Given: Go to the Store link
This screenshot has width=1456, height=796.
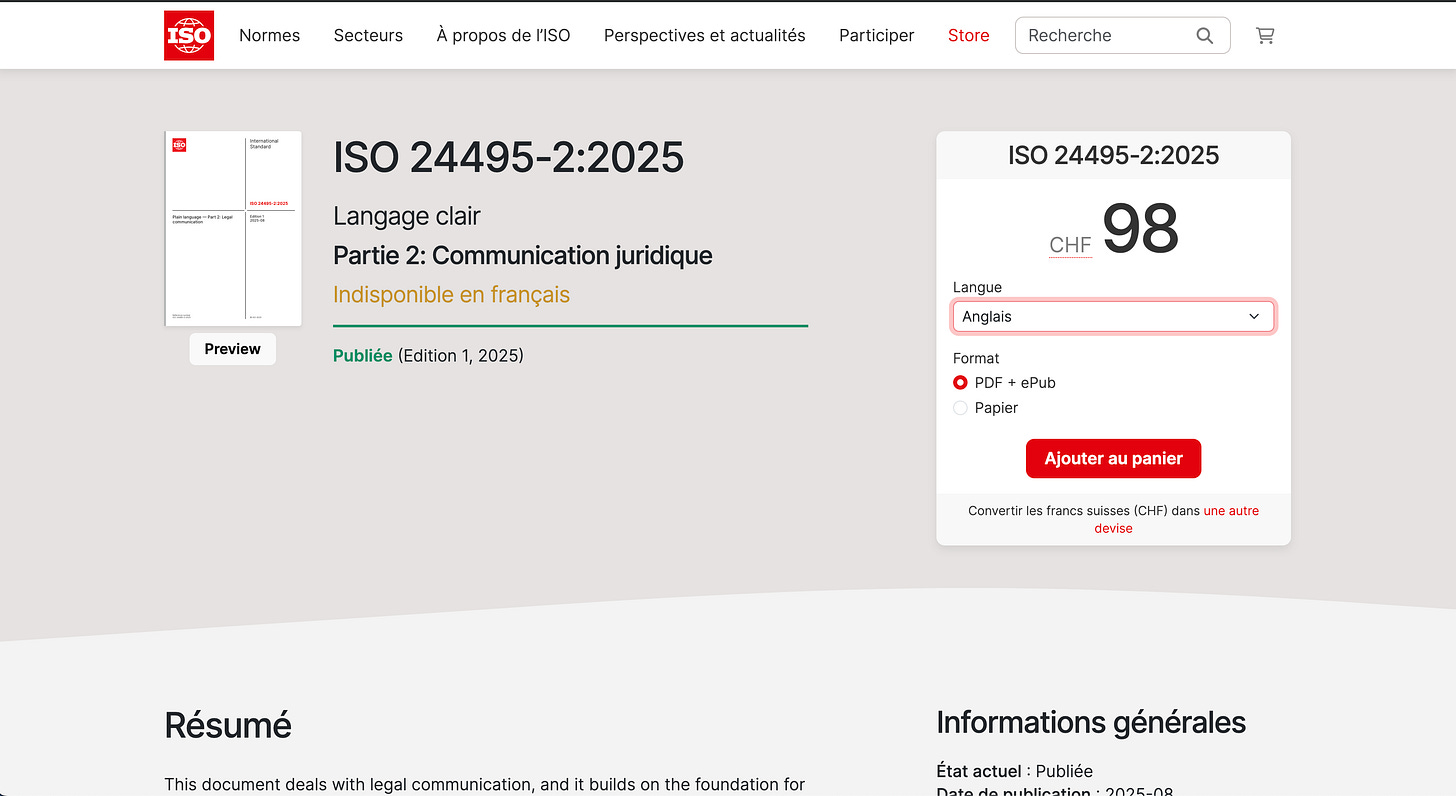Looking at the screenshot, I should [968, 35].
